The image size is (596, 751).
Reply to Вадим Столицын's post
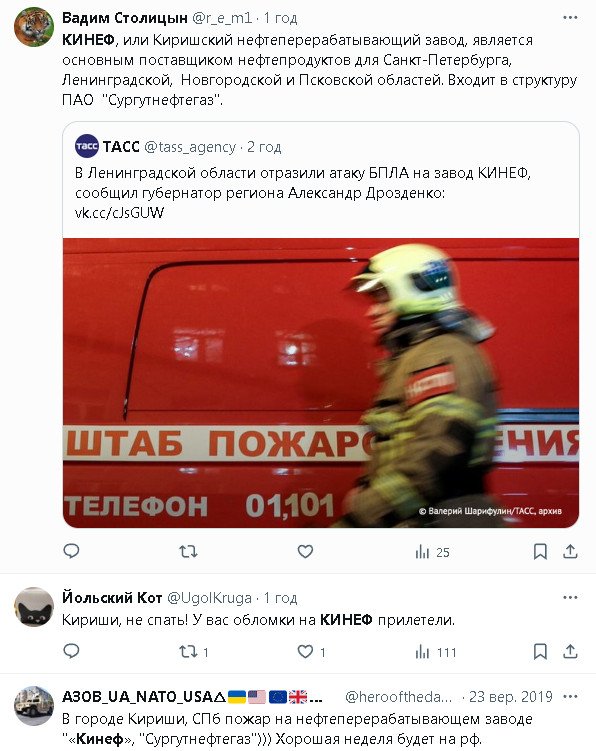(x=71, y=551)
